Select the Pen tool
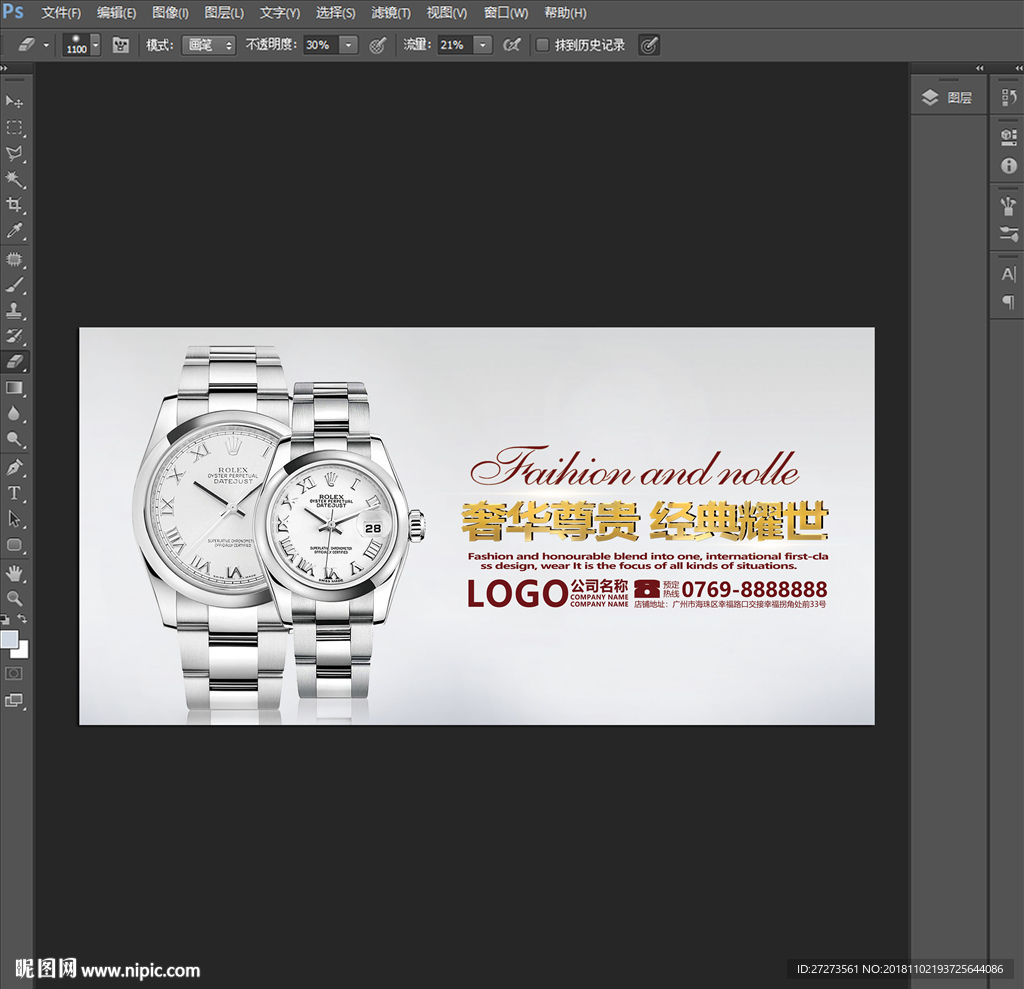 pos(14,468)
